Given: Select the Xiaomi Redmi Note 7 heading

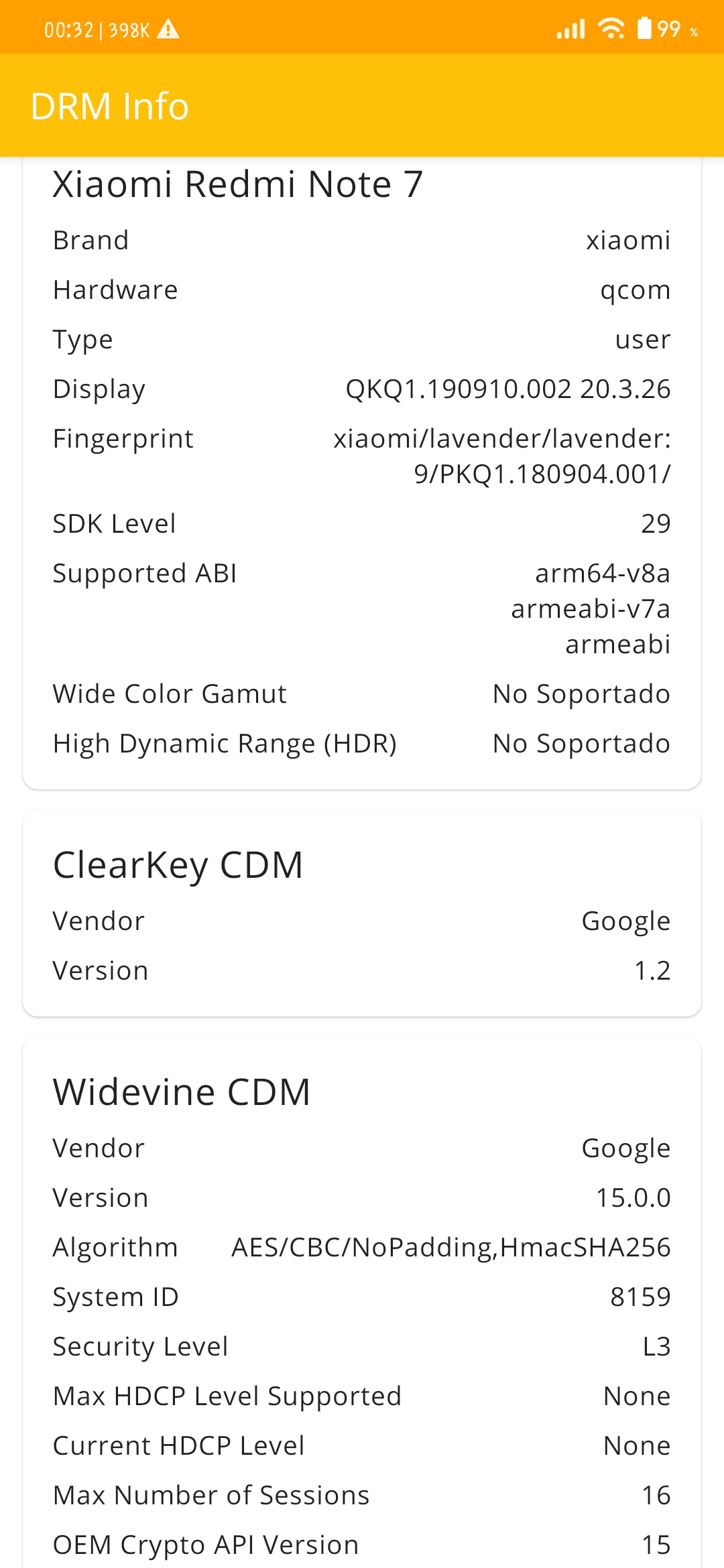Looking at the screenshot, I should [x=238, y=184].
